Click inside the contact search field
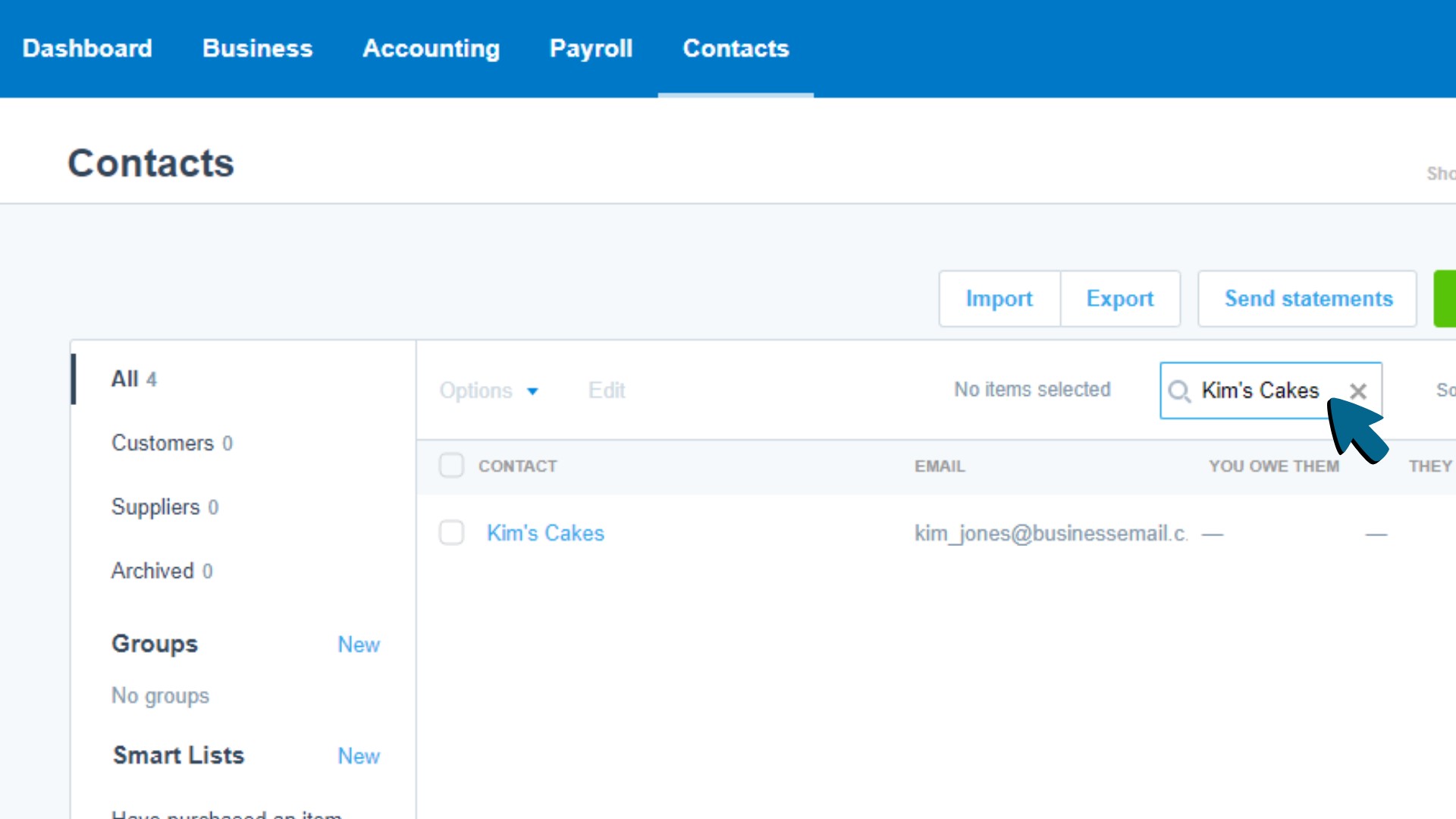This screenshot has width=1456, height=819. point(1259,391)
